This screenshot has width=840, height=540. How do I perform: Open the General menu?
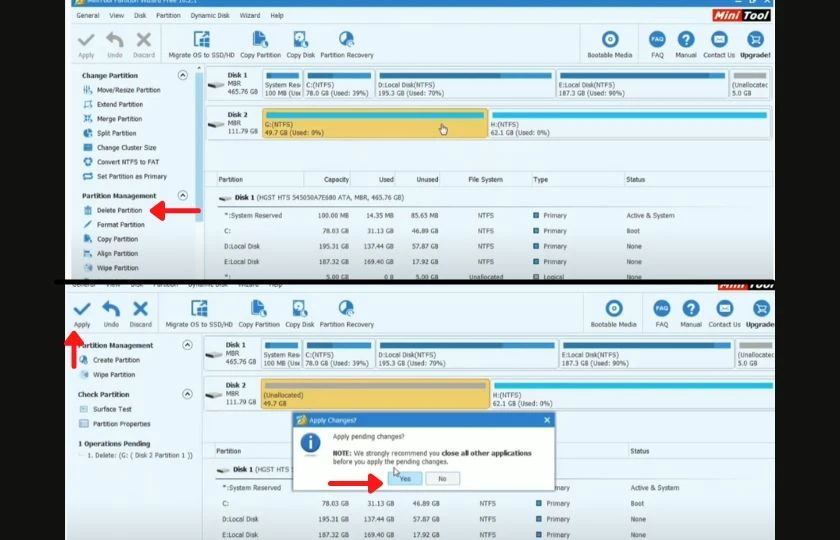tap(88, 16)
